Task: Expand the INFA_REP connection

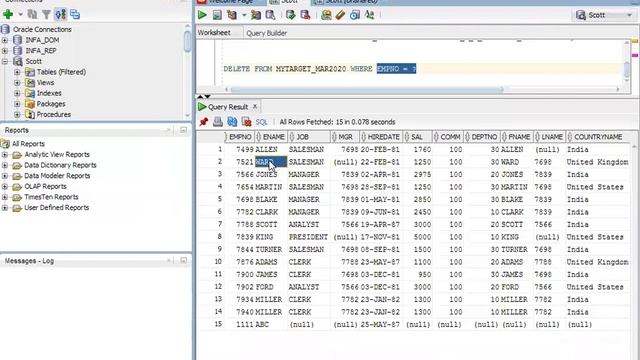Action: click(x=5, y=51)
